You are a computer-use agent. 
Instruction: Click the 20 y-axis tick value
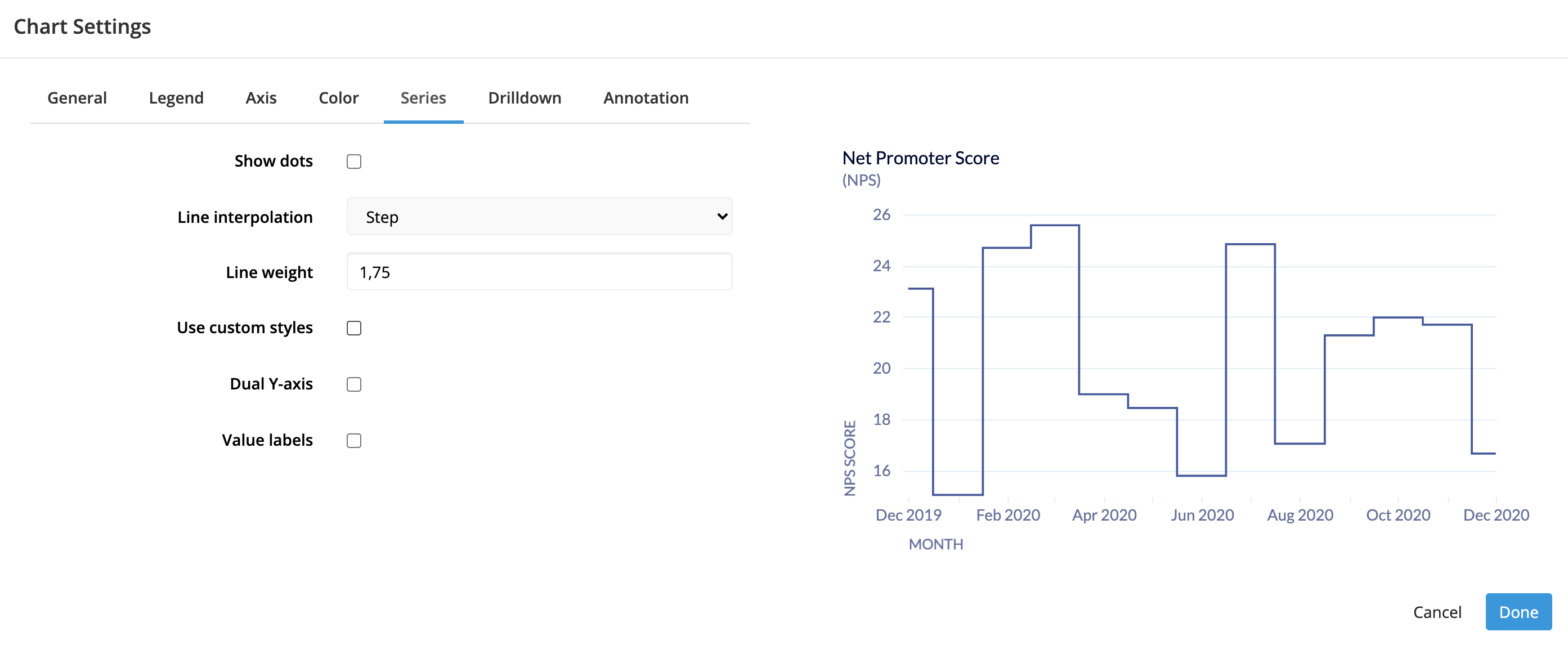coord(881,368)
